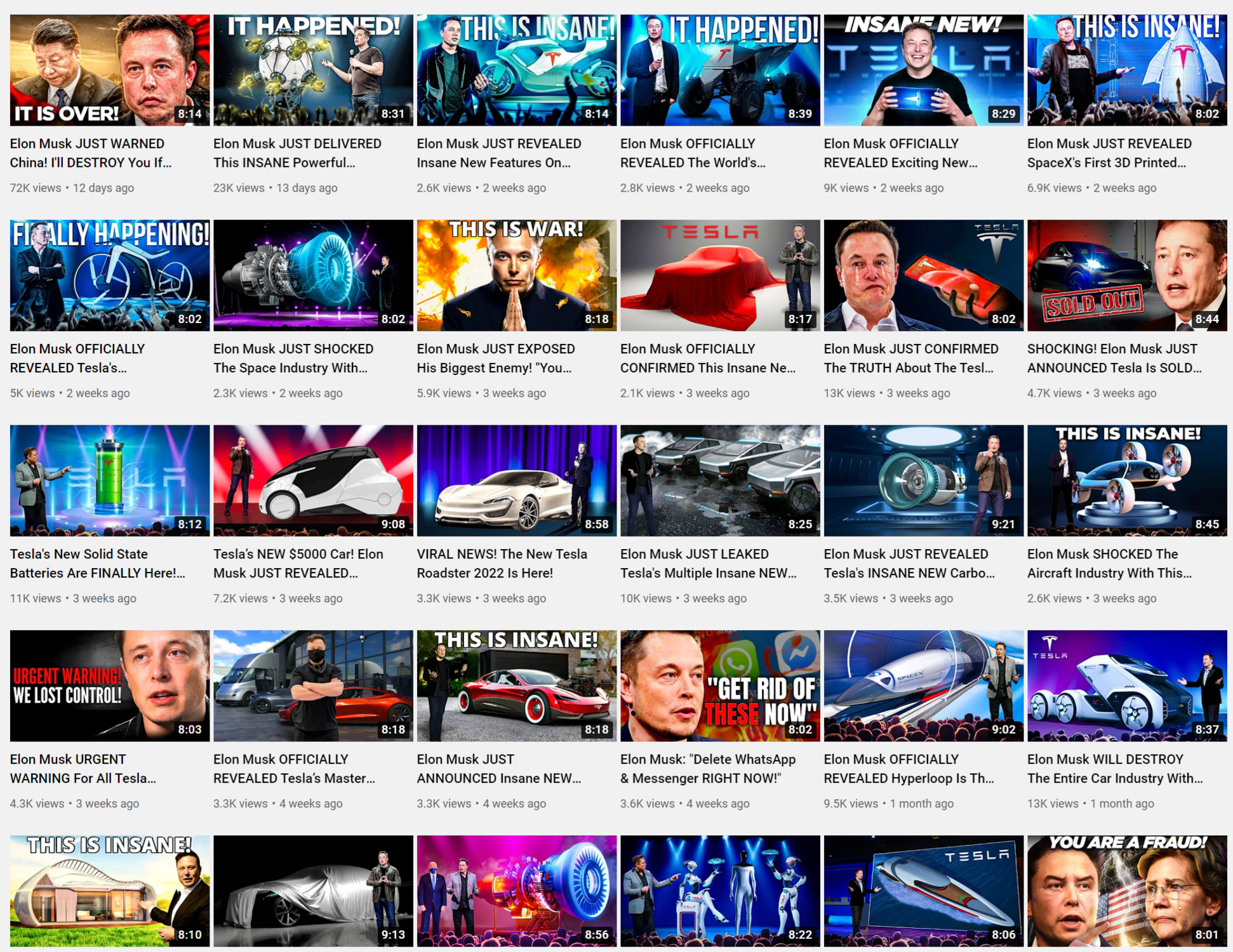Click the 'THIS IS WAR!' video thumbnail
Viewport: 1233px width, 952px height.
(516, 275)
